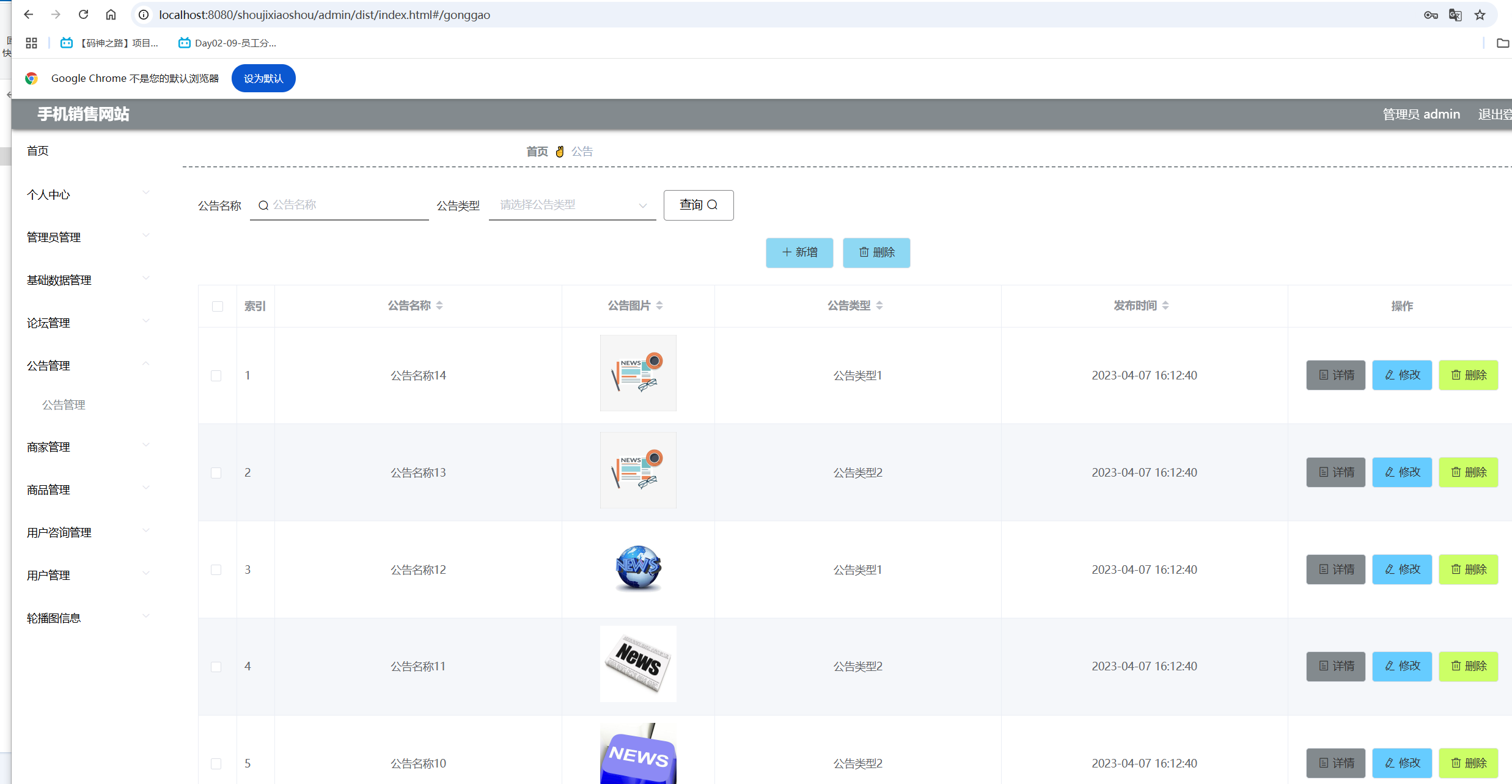Tick the checkbox for row 公告名称14

click(216, 376)
